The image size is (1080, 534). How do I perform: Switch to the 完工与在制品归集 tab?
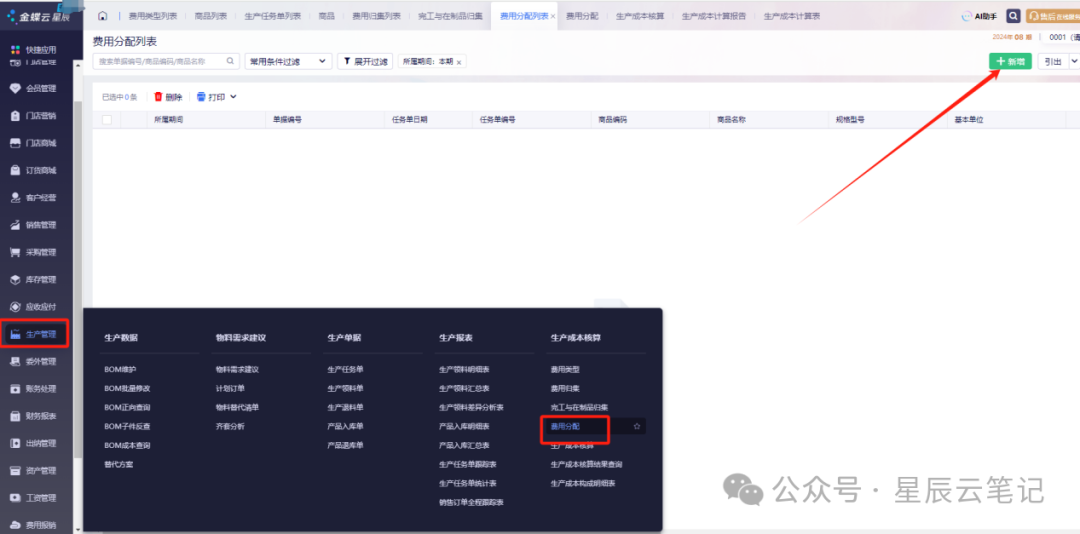[x=450, y=16]
